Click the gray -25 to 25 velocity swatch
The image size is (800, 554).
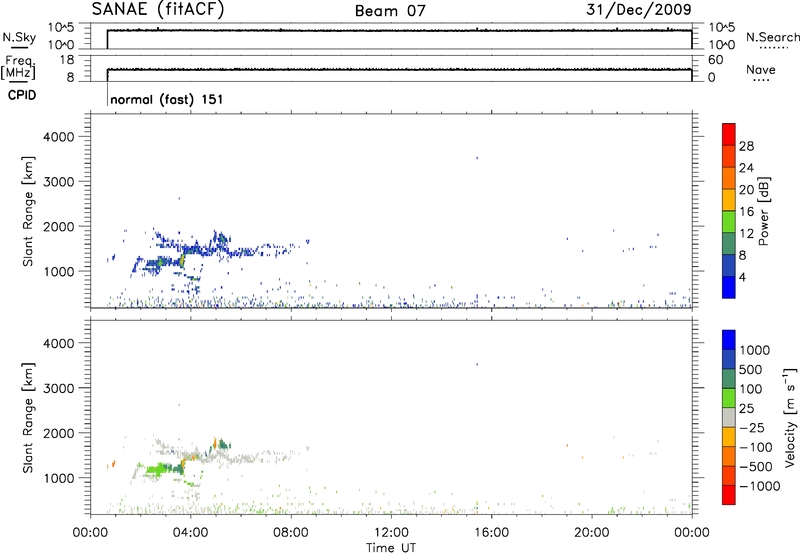click(x=729, y=418)
